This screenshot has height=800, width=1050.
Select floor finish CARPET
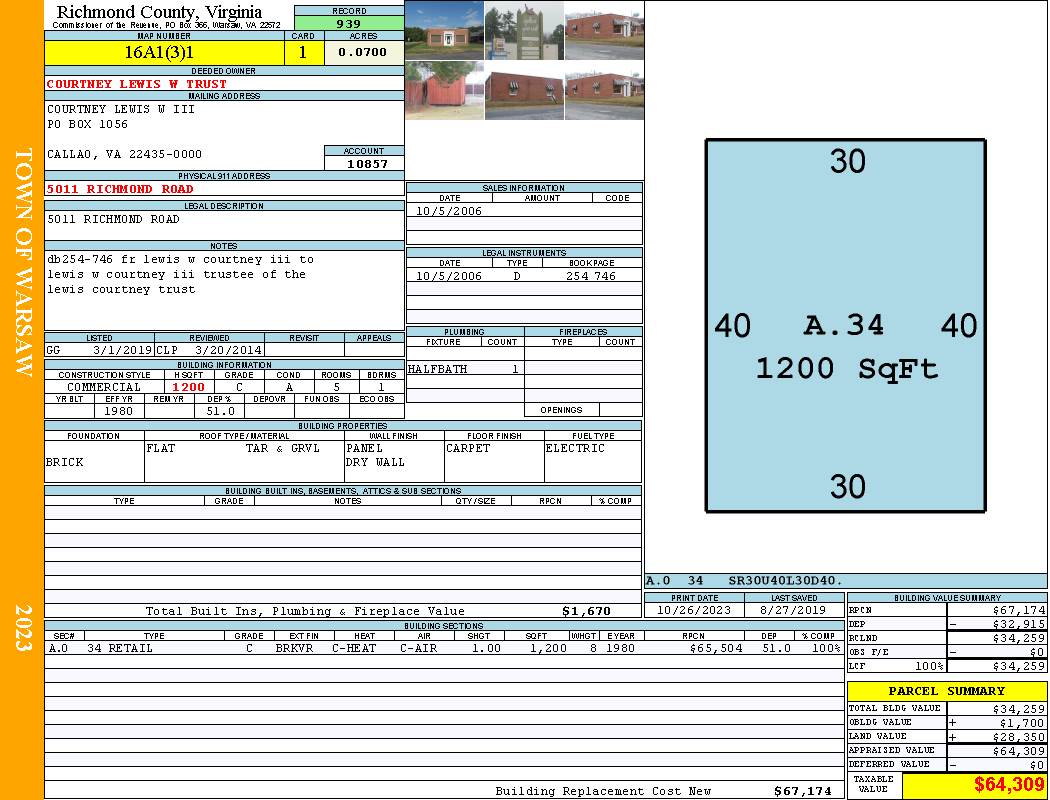click(x=468, y=449)
